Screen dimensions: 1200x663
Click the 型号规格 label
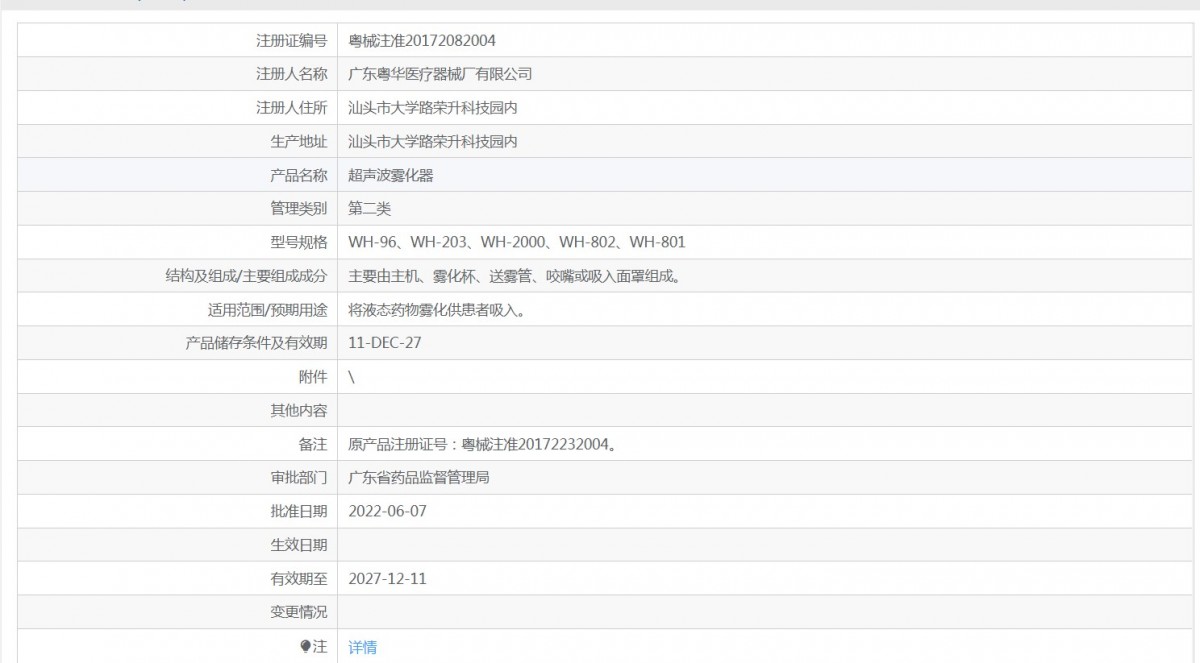tap(299, 242)
